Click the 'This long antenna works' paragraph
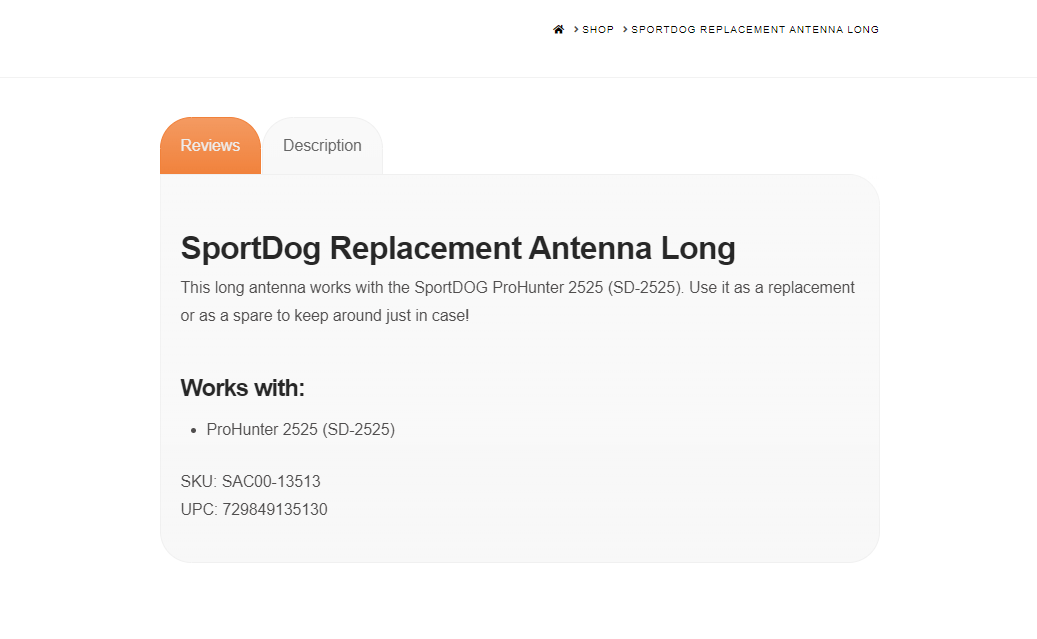Screen dimensions: 1037x639 (x=518, y=302)
